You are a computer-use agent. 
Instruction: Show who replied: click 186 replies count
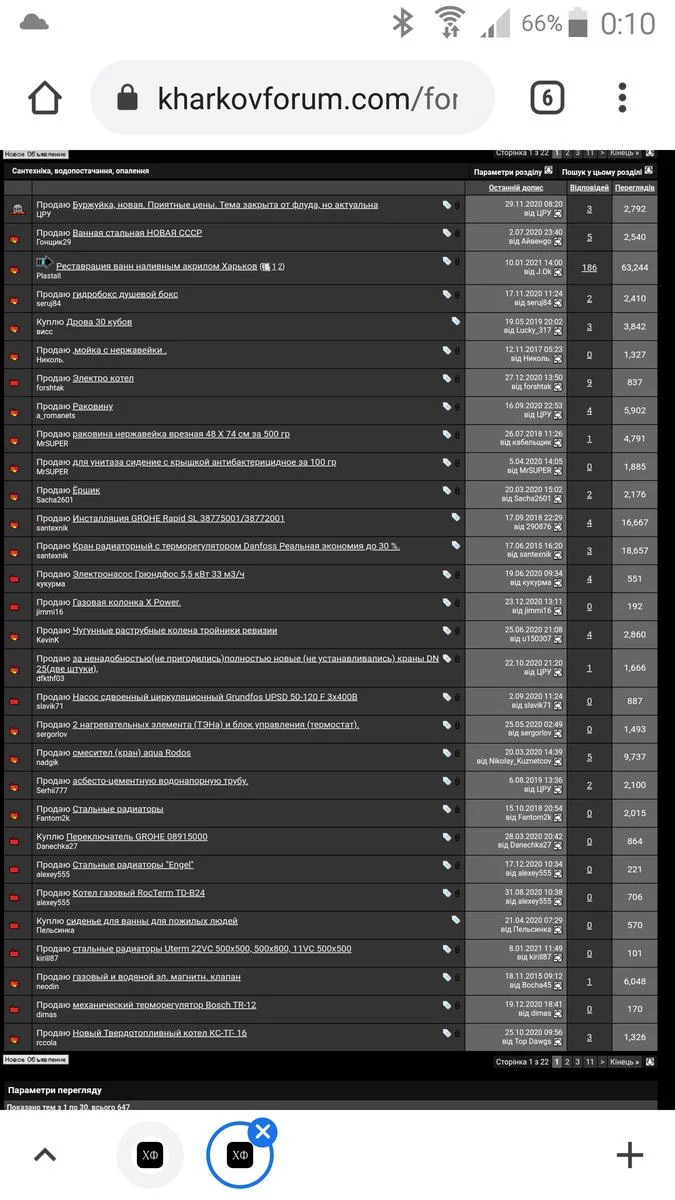pos(589,267)
